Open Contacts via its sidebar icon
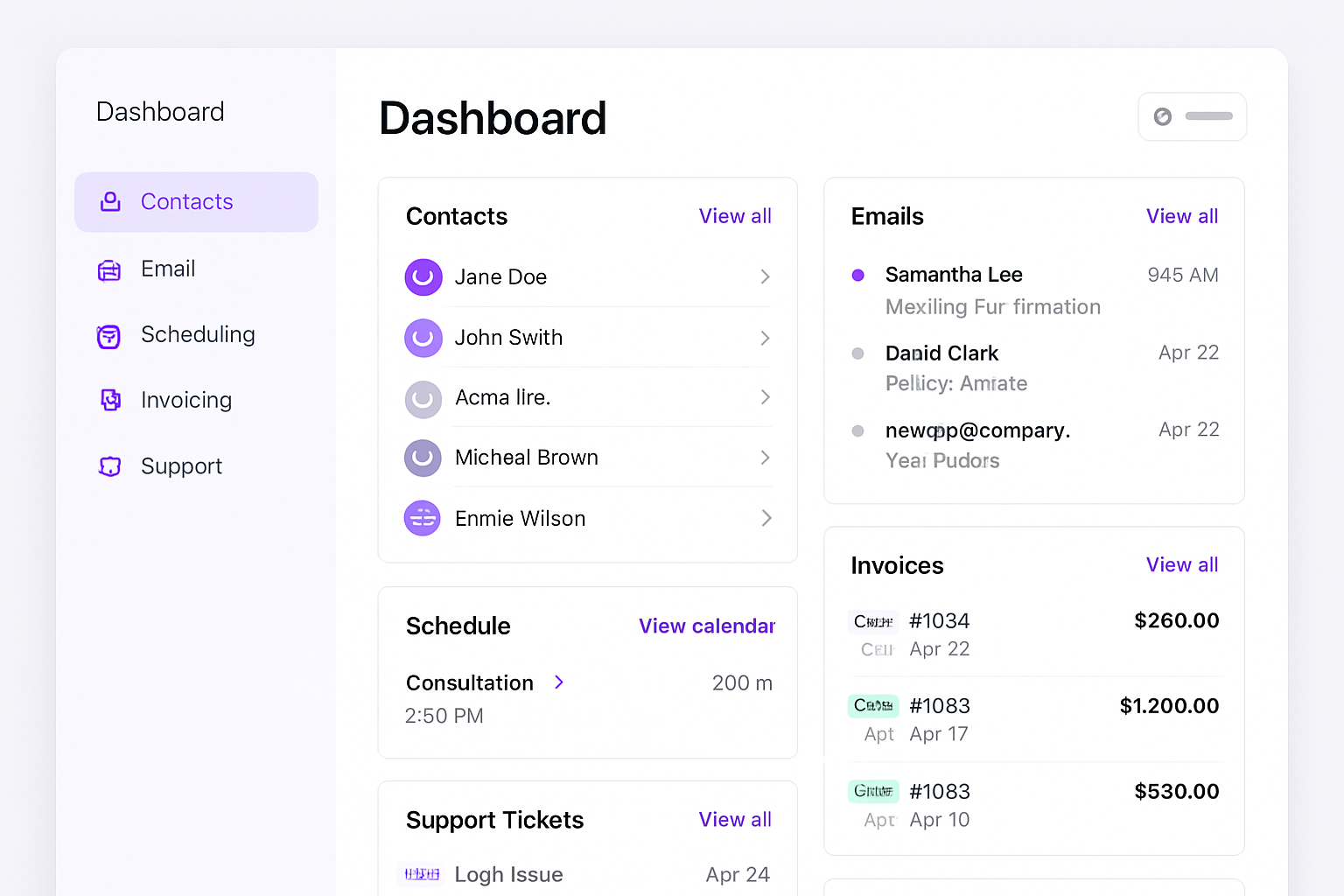This screenshot has height=896, width=1344. [110, 202]
